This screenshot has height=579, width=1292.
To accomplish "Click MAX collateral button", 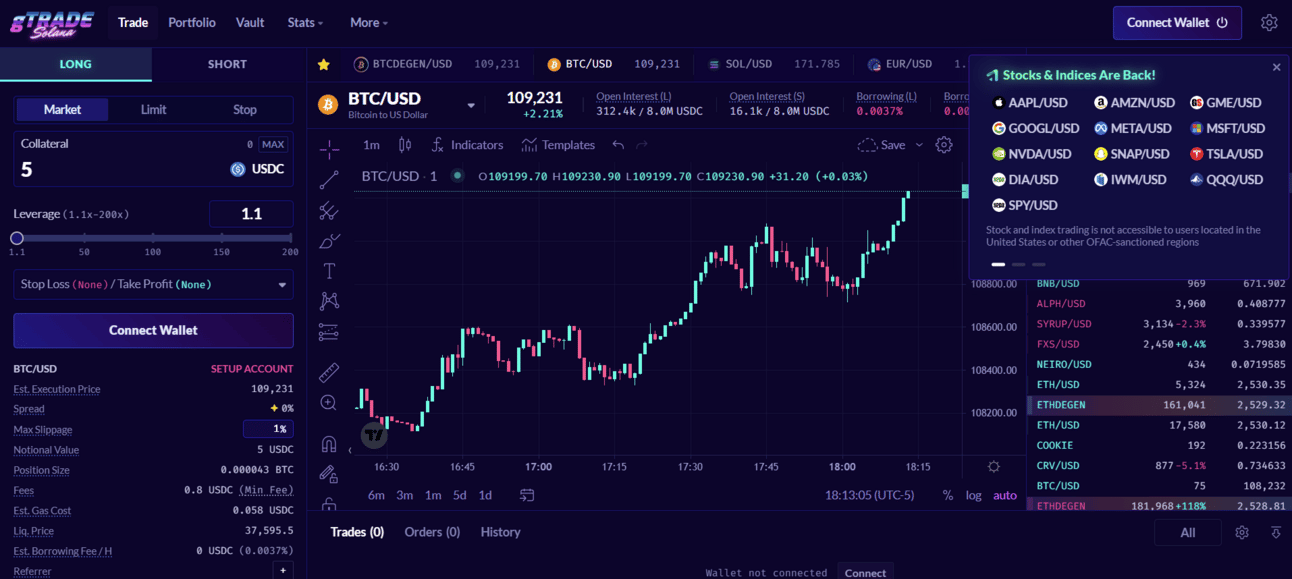I will coord(273,144).
